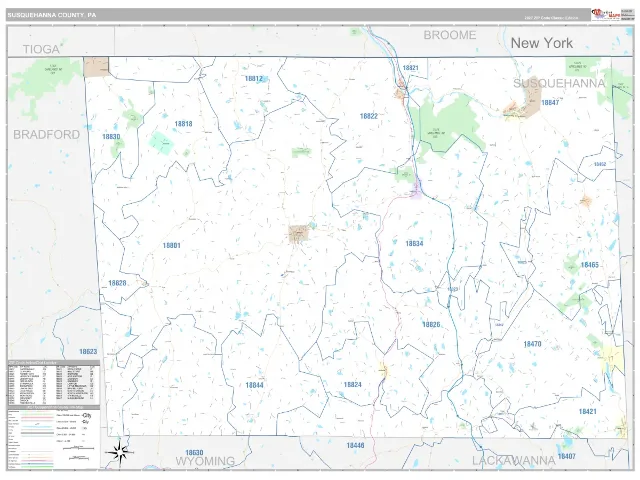Select ZIP code 18821 label
Image resolution: width=640 pixels, height=480 pixels.
click(410, 68)
